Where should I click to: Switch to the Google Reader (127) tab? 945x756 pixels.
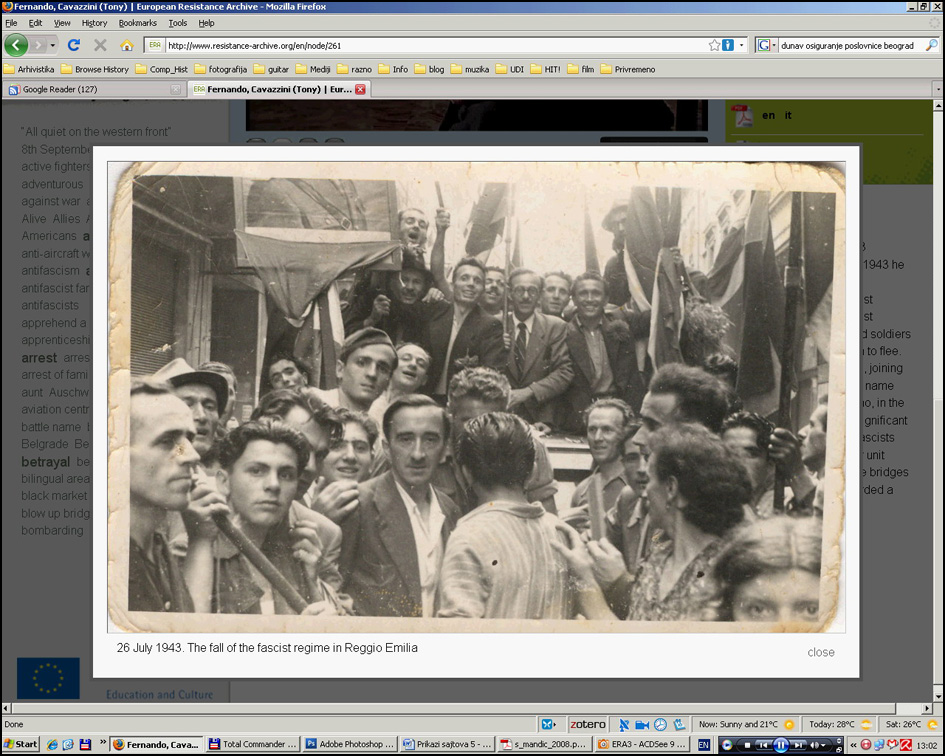click(x=92, y=89)
